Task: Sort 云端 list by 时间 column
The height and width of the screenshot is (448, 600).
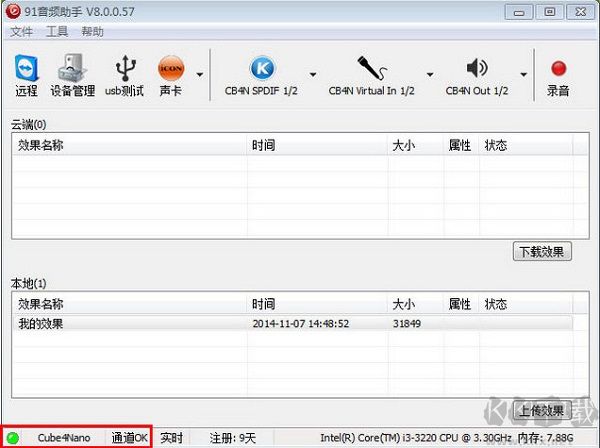Action: pos(317,145)
